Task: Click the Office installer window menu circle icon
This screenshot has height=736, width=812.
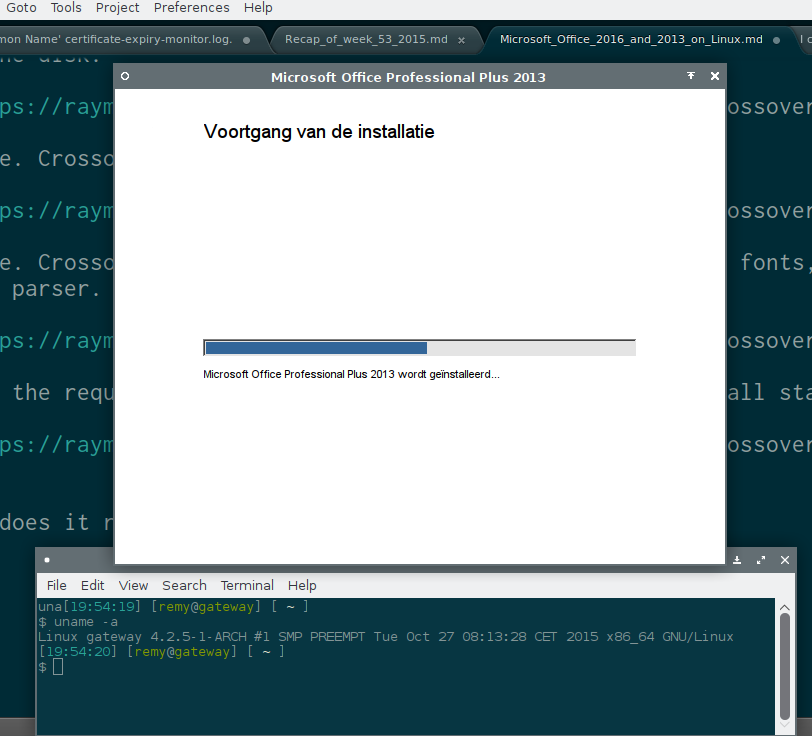Action: 125,76
